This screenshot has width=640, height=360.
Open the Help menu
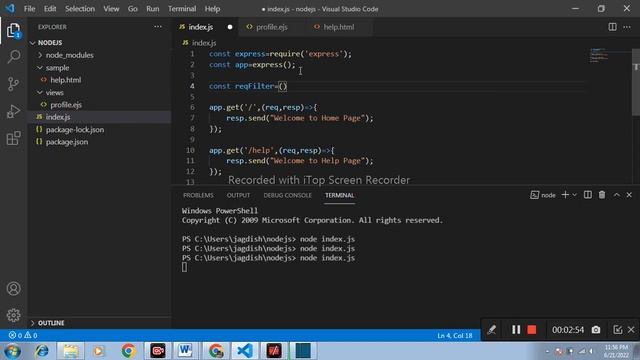click(212, 9)
